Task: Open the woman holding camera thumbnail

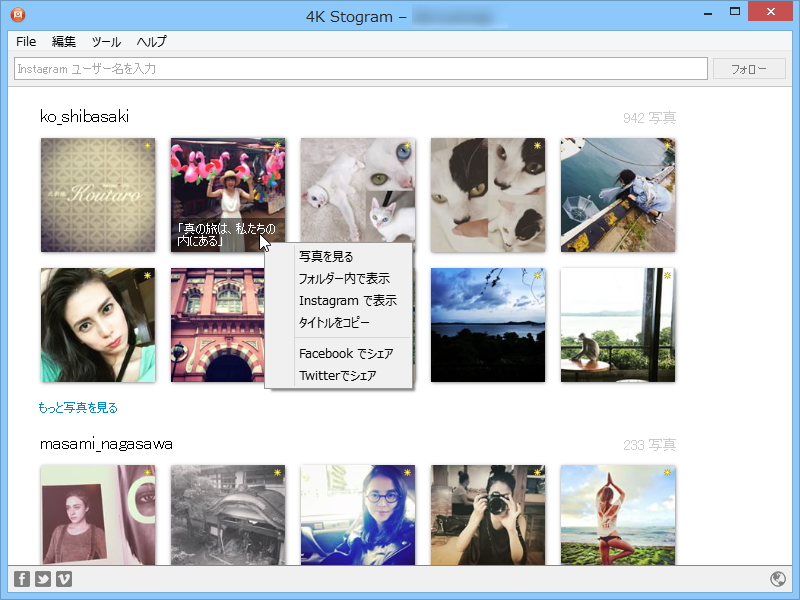Action: click(488, 515)
